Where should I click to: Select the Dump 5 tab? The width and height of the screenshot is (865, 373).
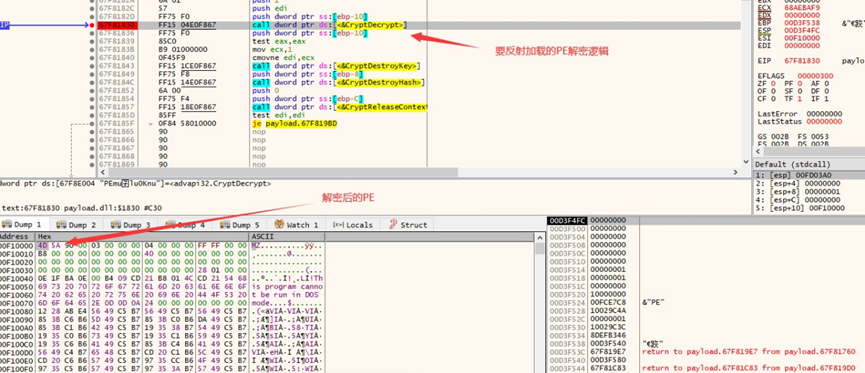click(240, 225)
